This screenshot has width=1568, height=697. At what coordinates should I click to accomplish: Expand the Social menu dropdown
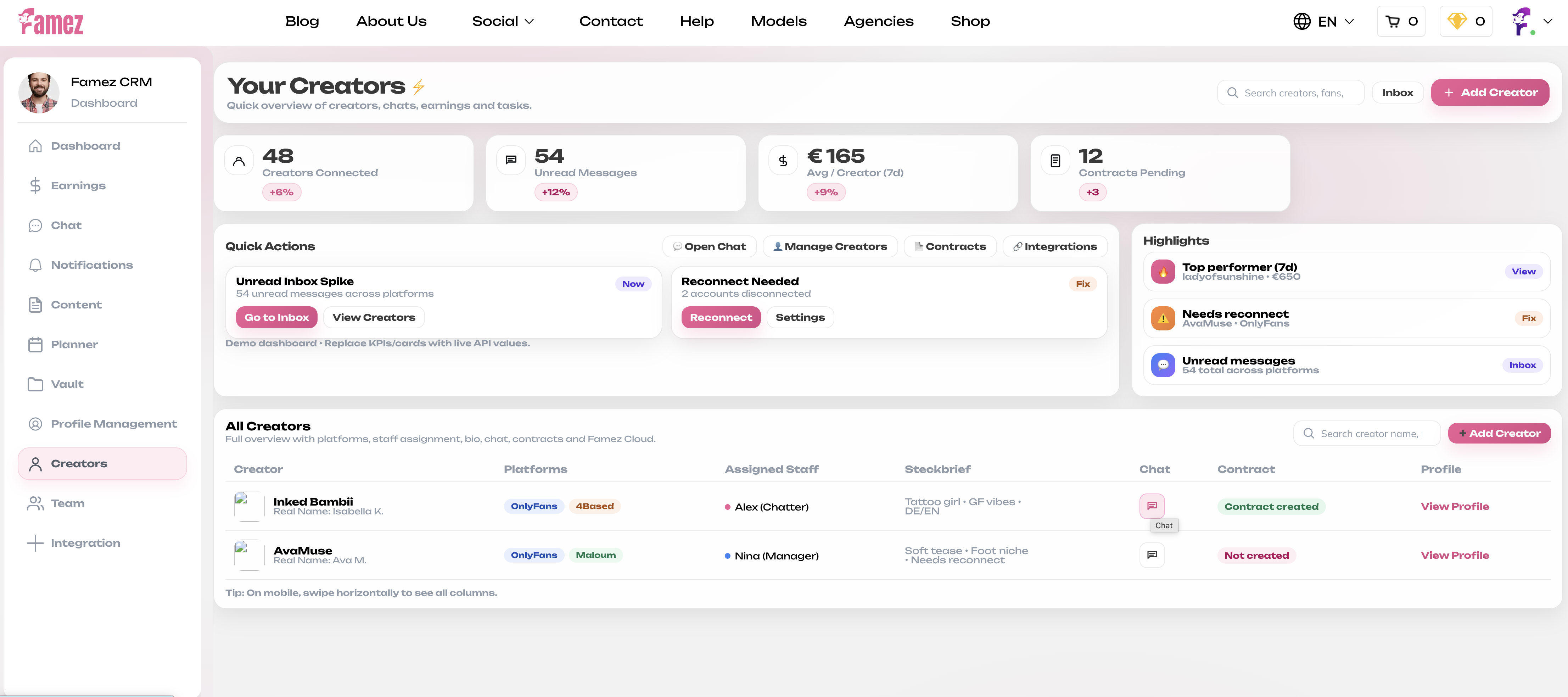(503, 21)
